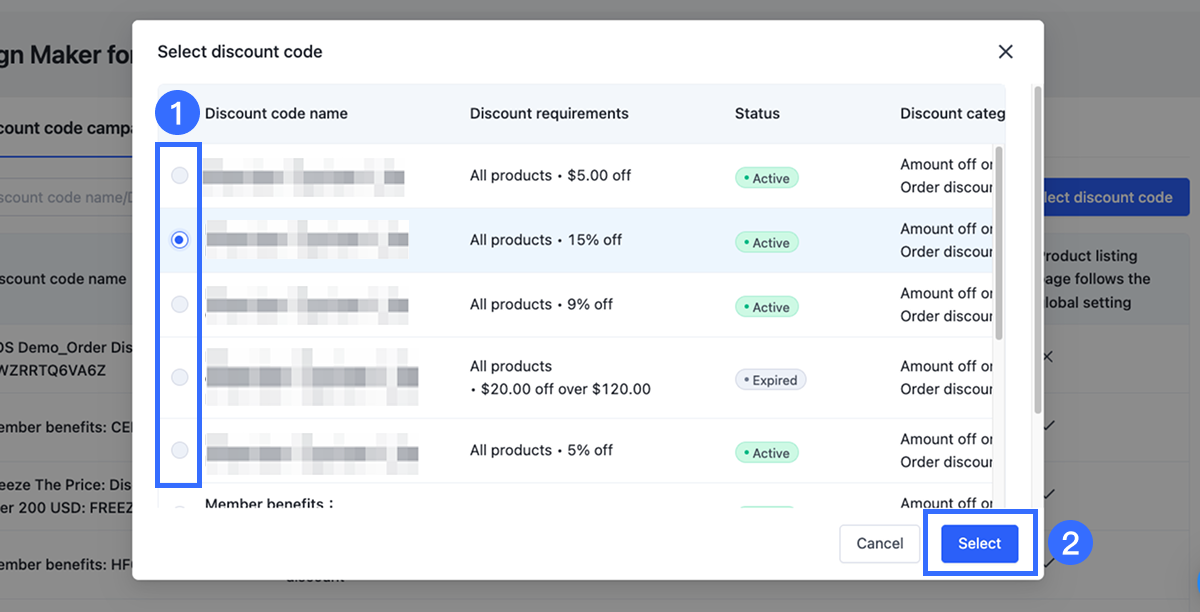The width and height of the screenshot is (1200, 612).
Task: Click the Cancel button
Action: [x=880, y=544]
